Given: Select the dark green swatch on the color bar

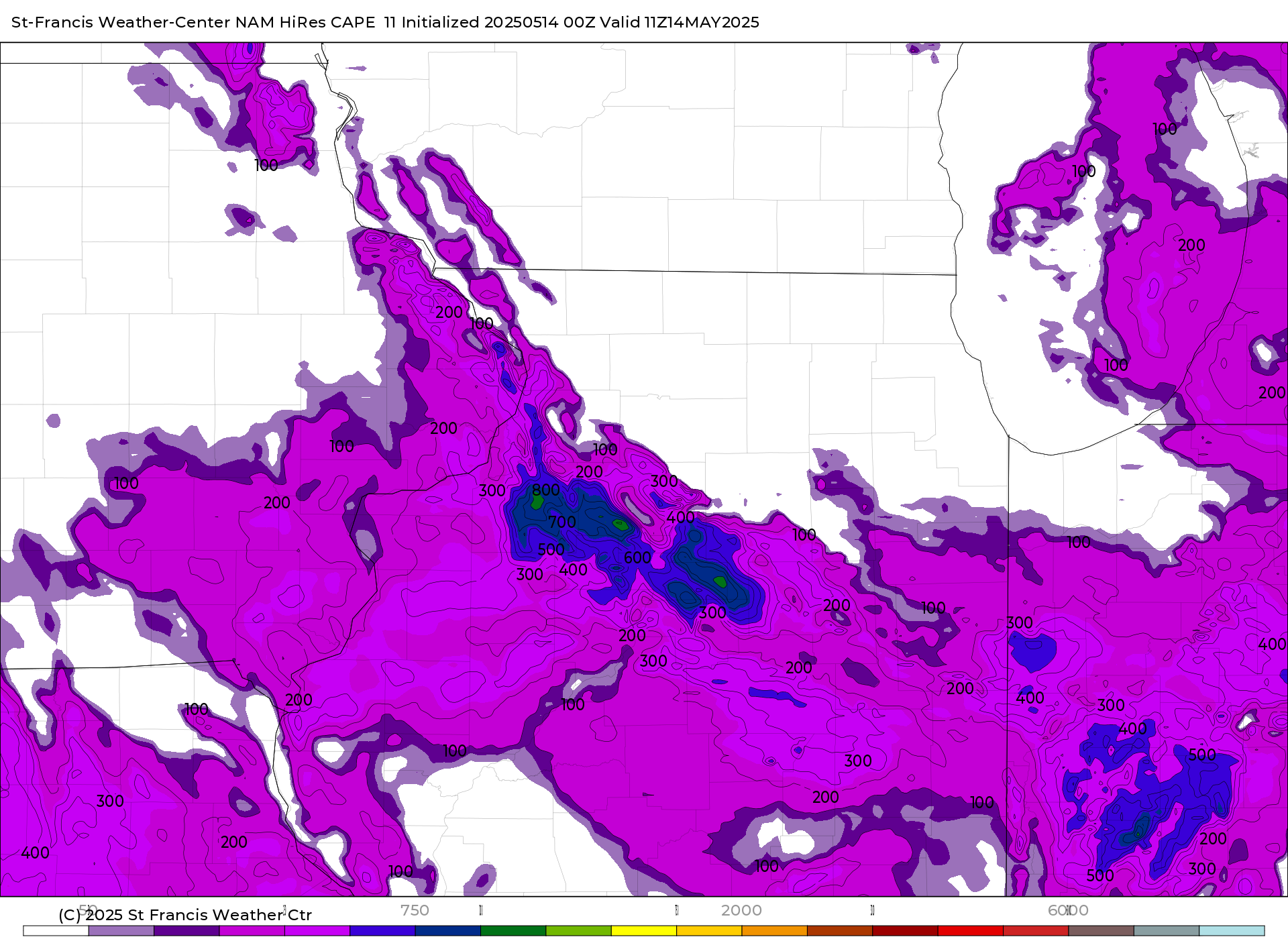Looking at the screenshot, I should click(x=513, y=931).
